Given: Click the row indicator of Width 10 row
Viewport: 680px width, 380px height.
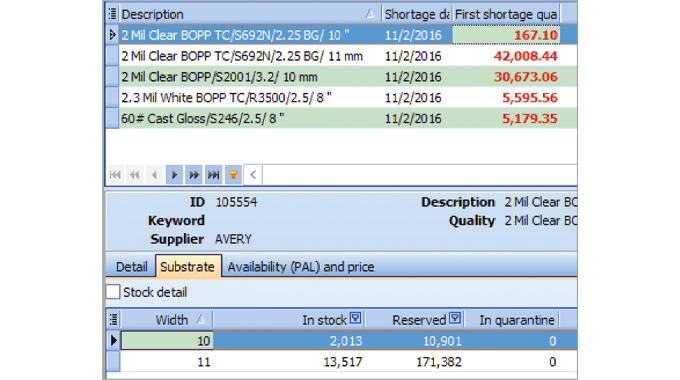Looking at the screenshot, I should tap(113, 341).
